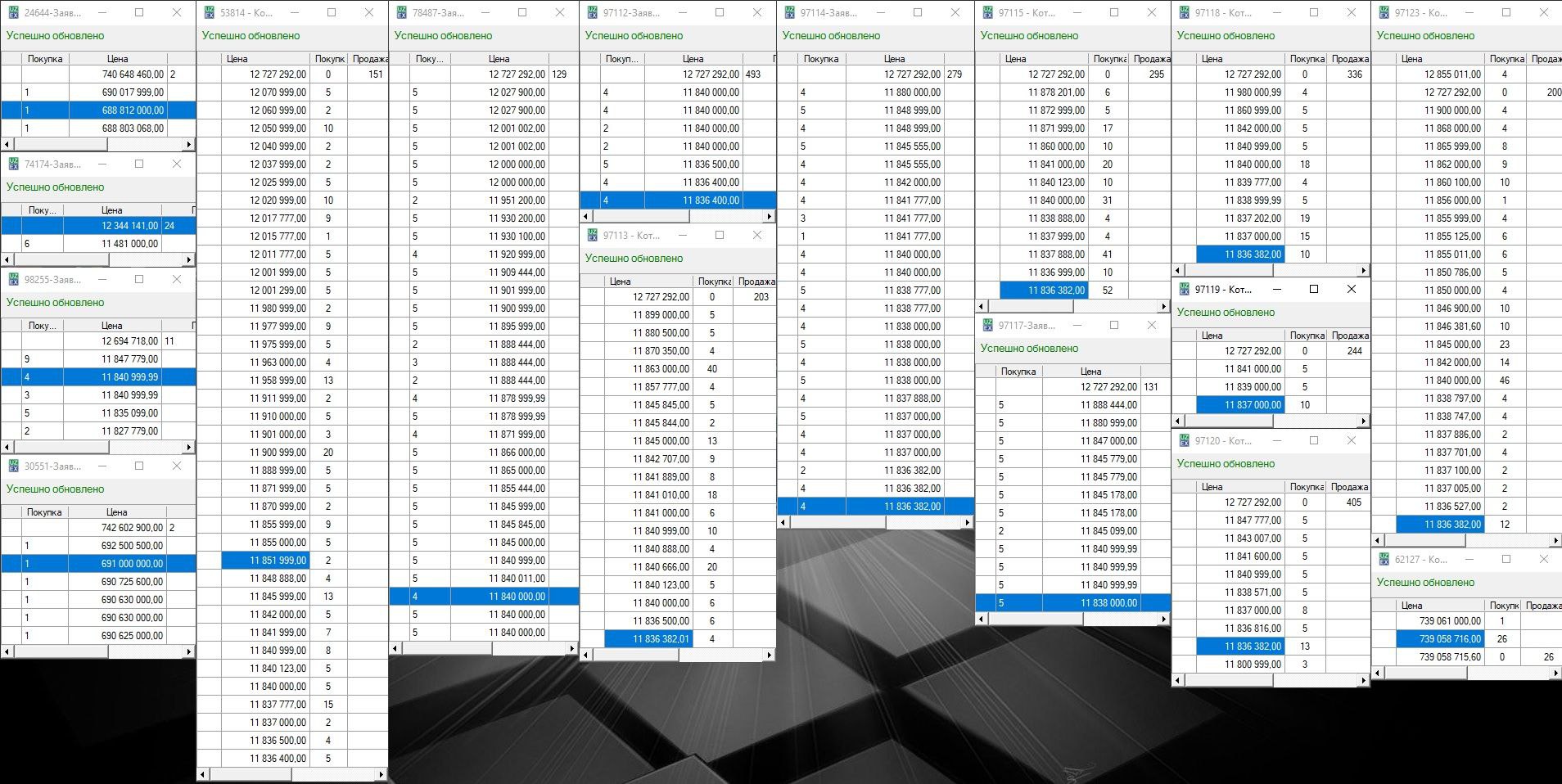
Task: Select the 11 851 999,00 row in the 53814 window
Action: tap(278, 561)
